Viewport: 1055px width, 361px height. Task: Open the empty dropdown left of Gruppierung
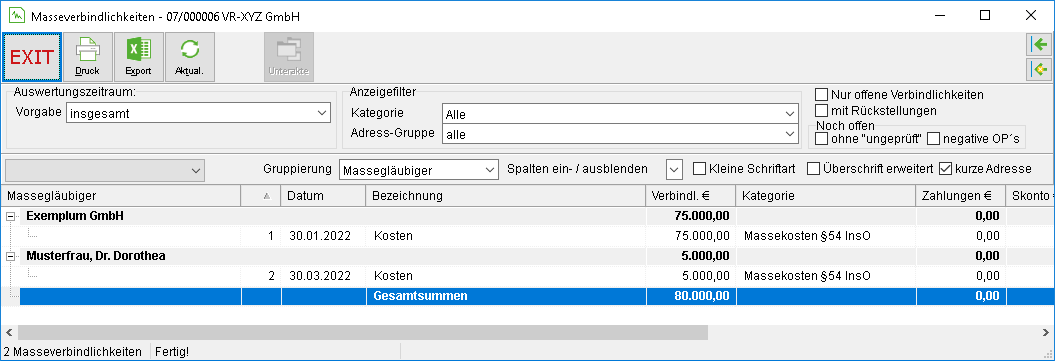tap(104, 171)
